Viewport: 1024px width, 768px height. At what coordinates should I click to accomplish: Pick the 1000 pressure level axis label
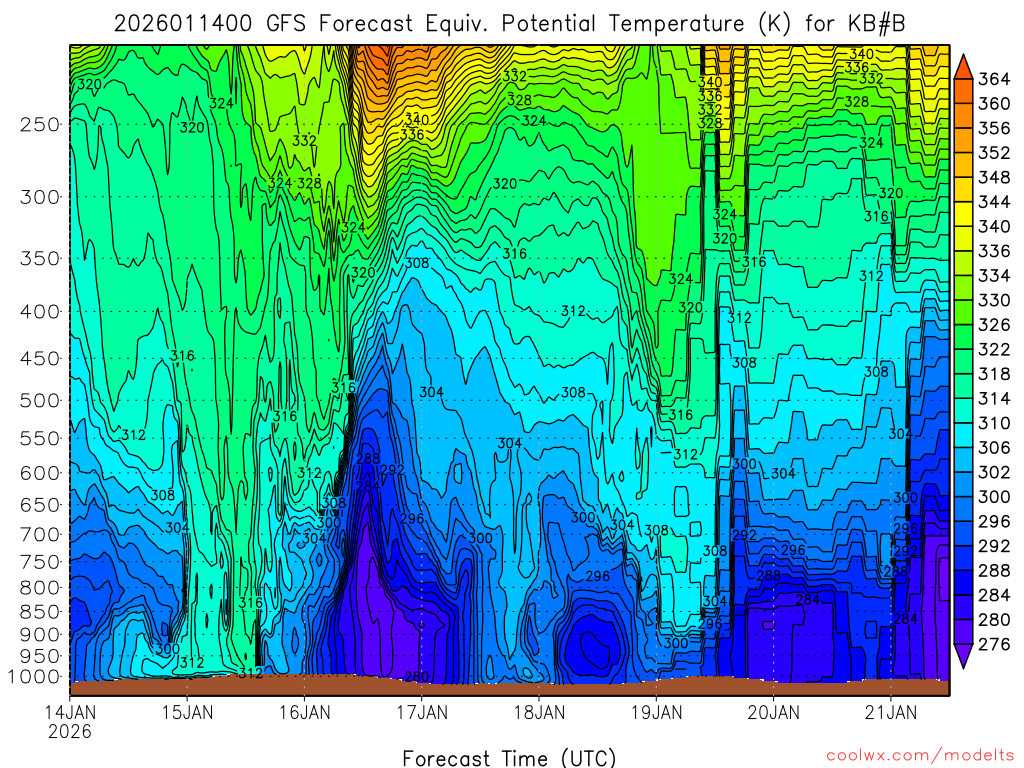pyautogui.click(x=33, y=677)
